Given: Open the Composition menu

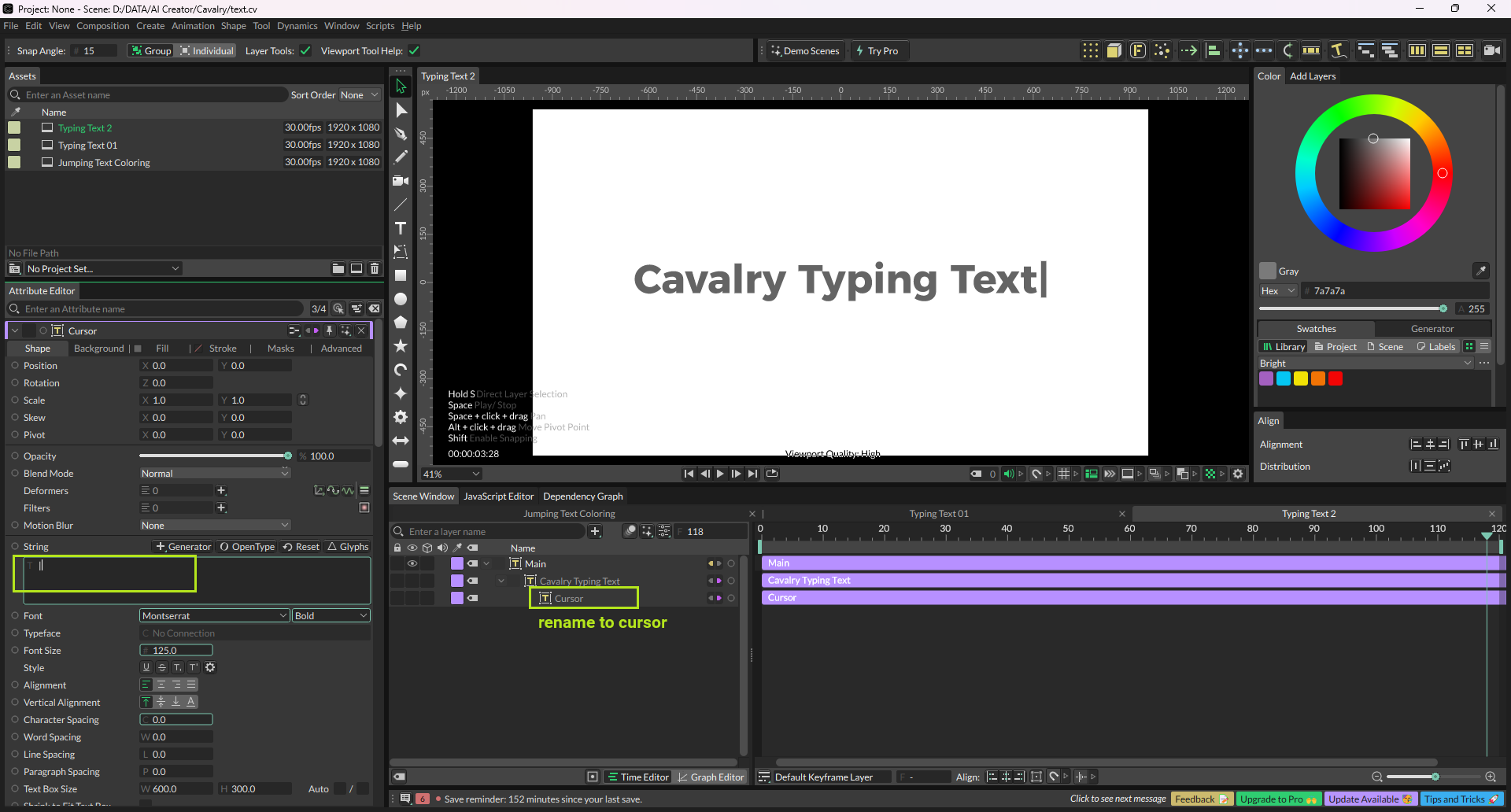Looking at the screenshot, I should [102, 26].
